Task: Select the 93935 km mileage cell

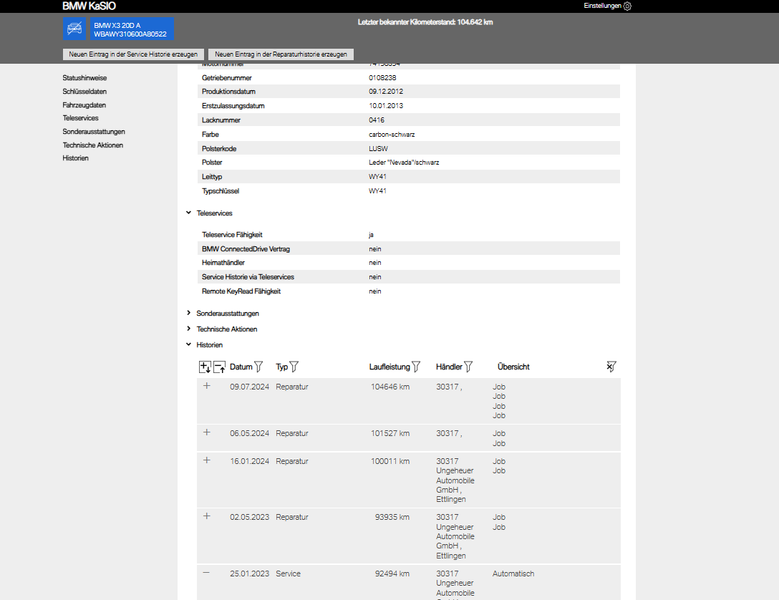Action: (392, 518)
